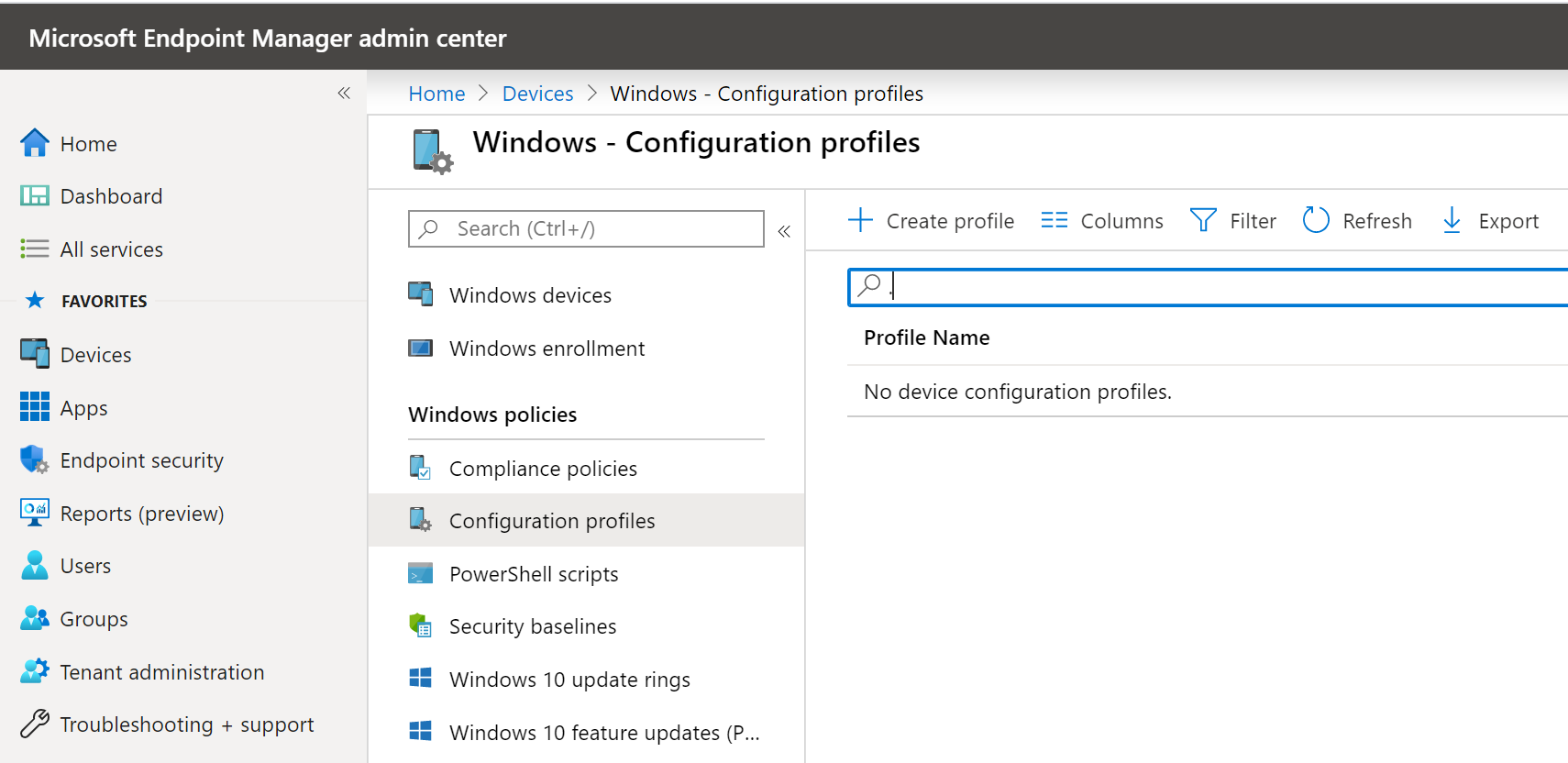This screenshot has height=763, width=1568.
Task: Click the Home breadcrumb link
Action: 436,94
